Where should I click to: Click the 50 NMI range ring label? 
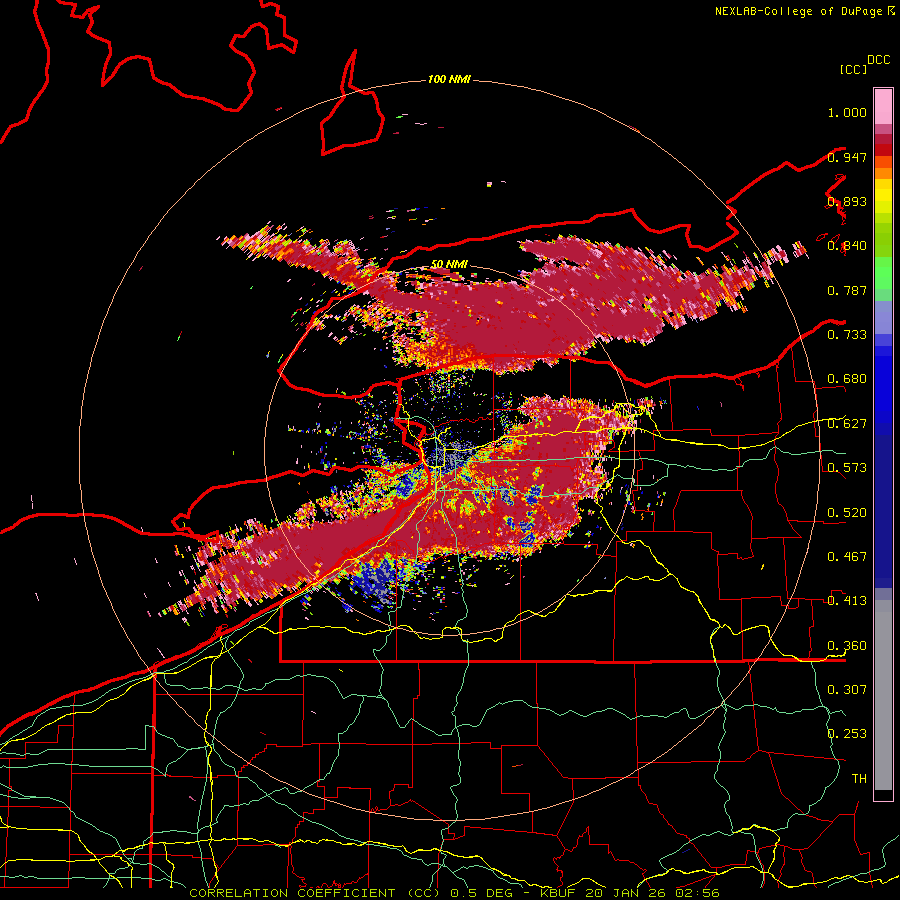point(449,265)
